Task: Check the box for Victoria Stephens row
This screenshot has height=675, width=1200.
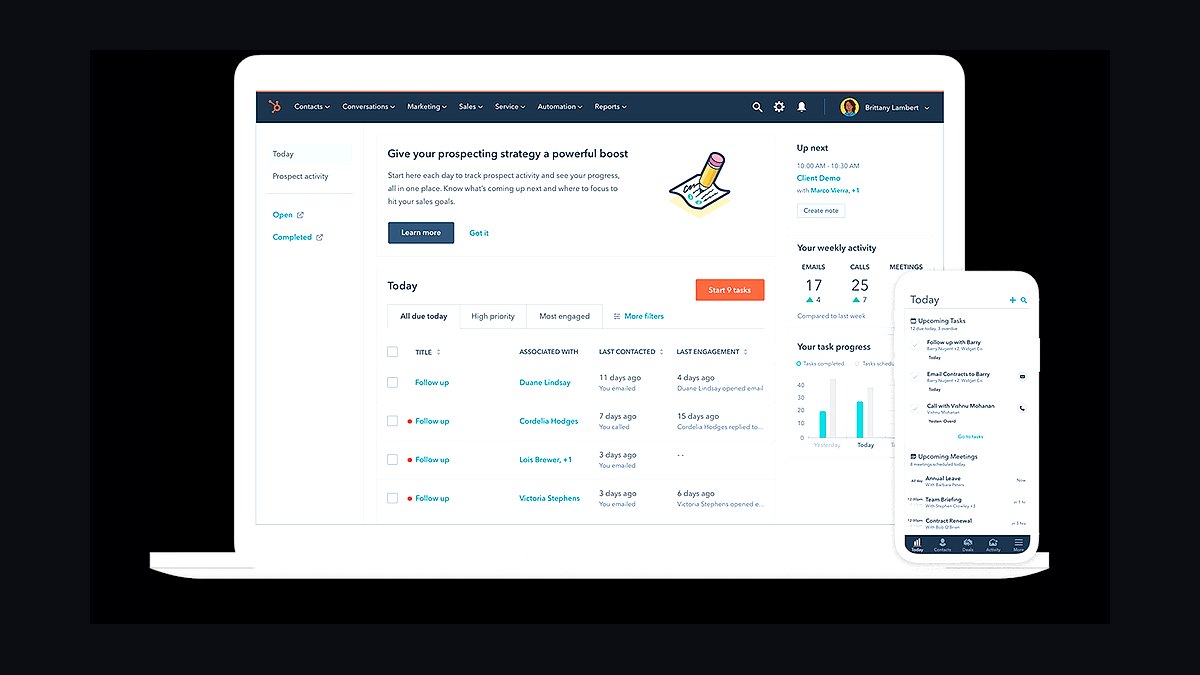Action: pos(392,498)
